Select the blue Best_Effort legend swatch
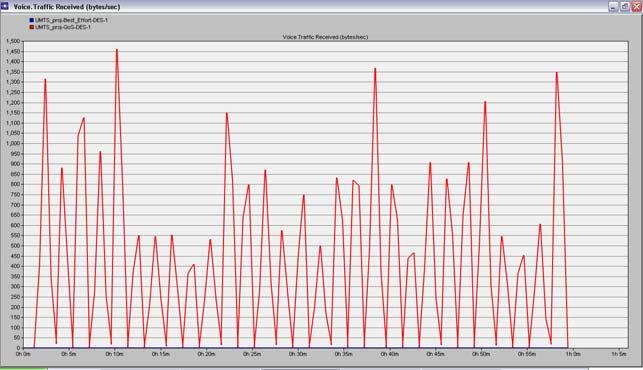This screenshot has height=370, width=643. (x=32, y=20)
